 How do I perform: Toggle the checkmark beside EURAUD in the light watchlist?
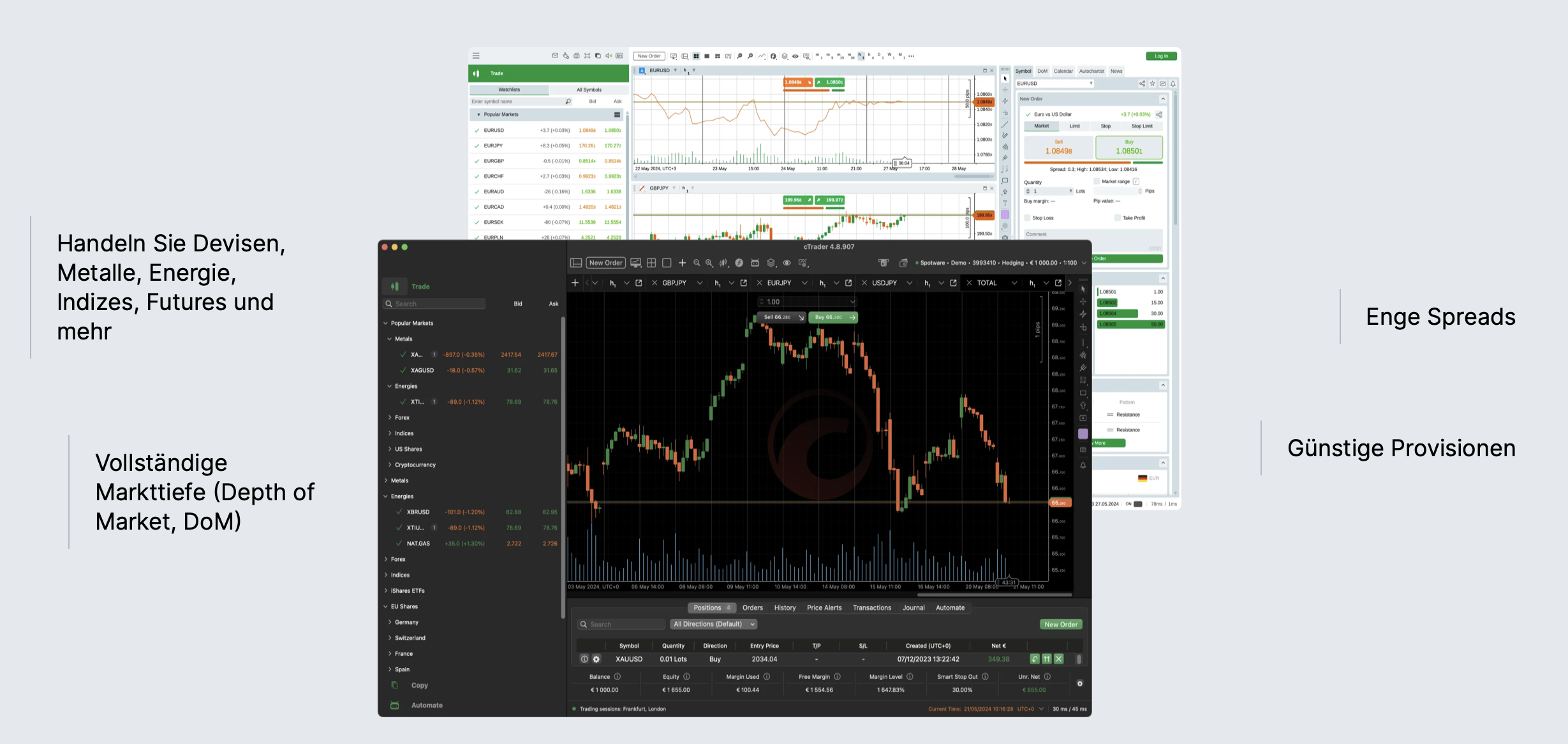tap(477, 191)
